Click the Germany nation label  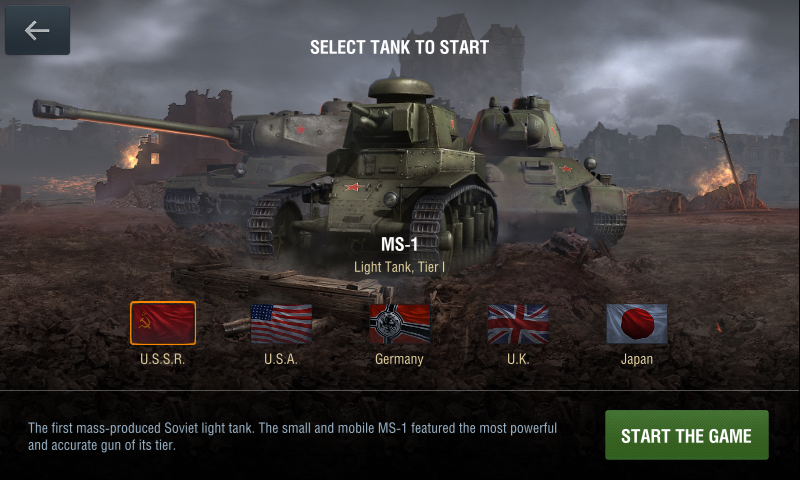[399, 359]
